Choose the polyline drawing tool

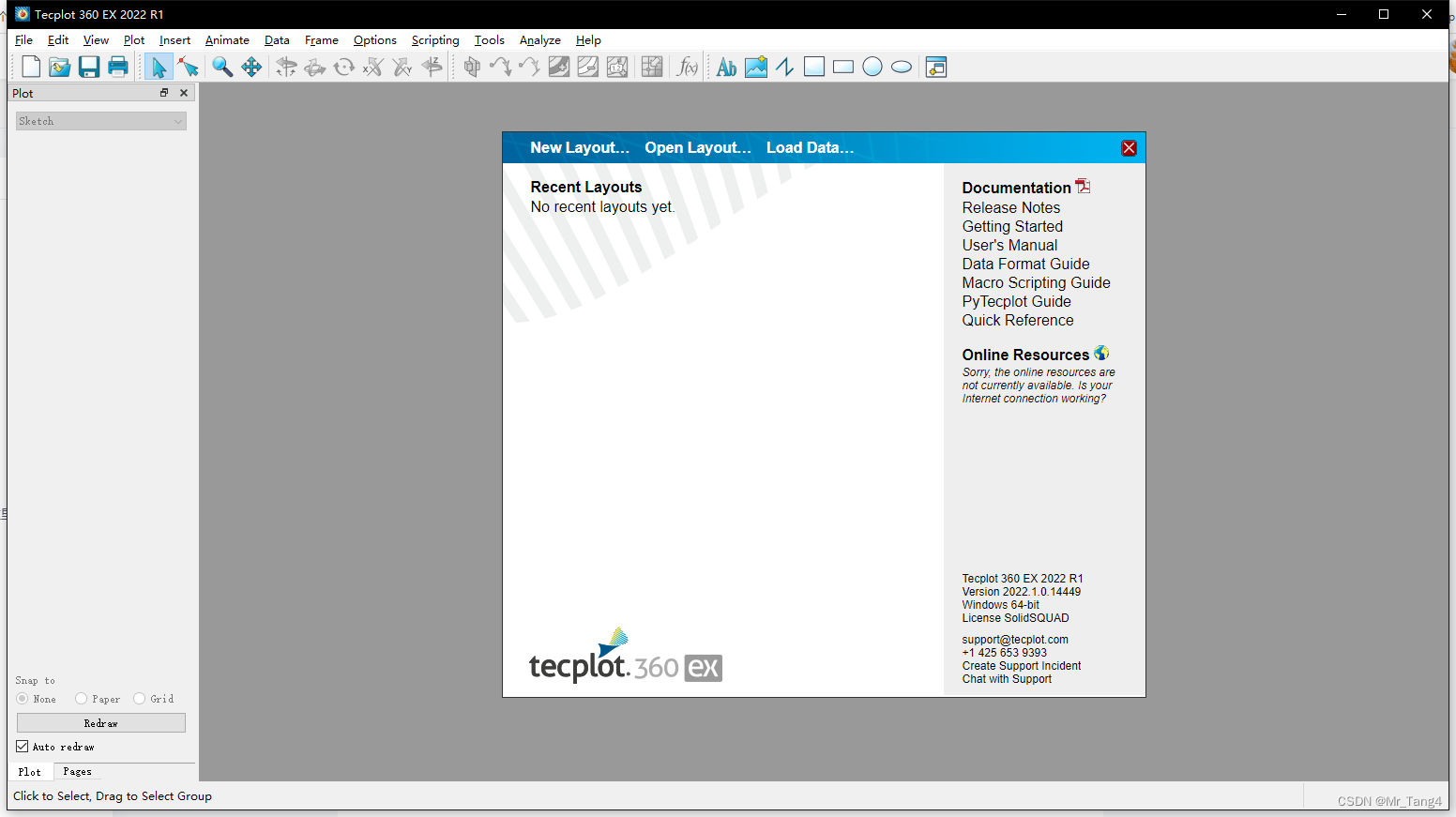coord(784,67)
